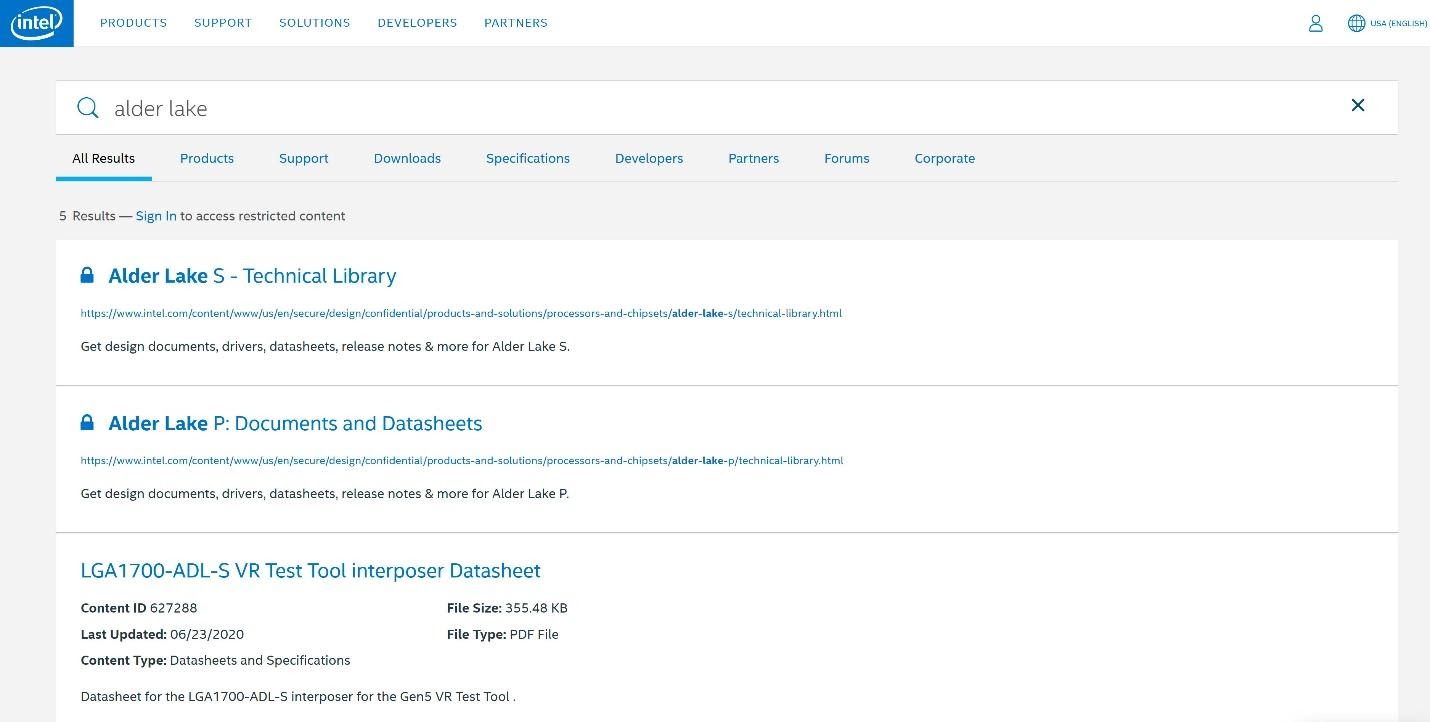Click the 5 Results count text
The image size is (1430, 722).
coord(88,216)
